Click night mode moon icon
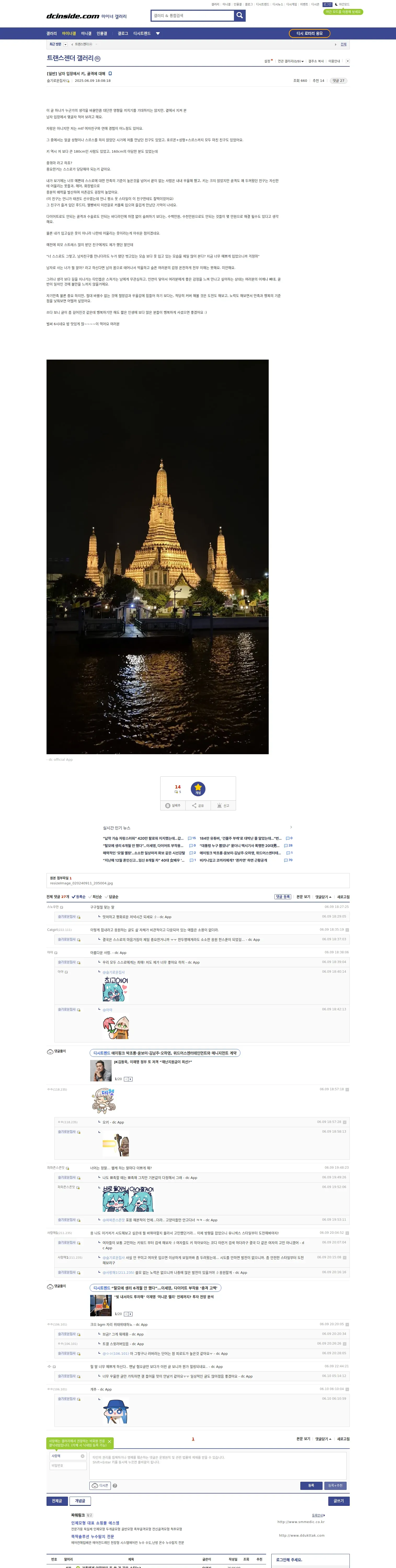Viewport: 396px width, 1568px height. pos(336,4)
